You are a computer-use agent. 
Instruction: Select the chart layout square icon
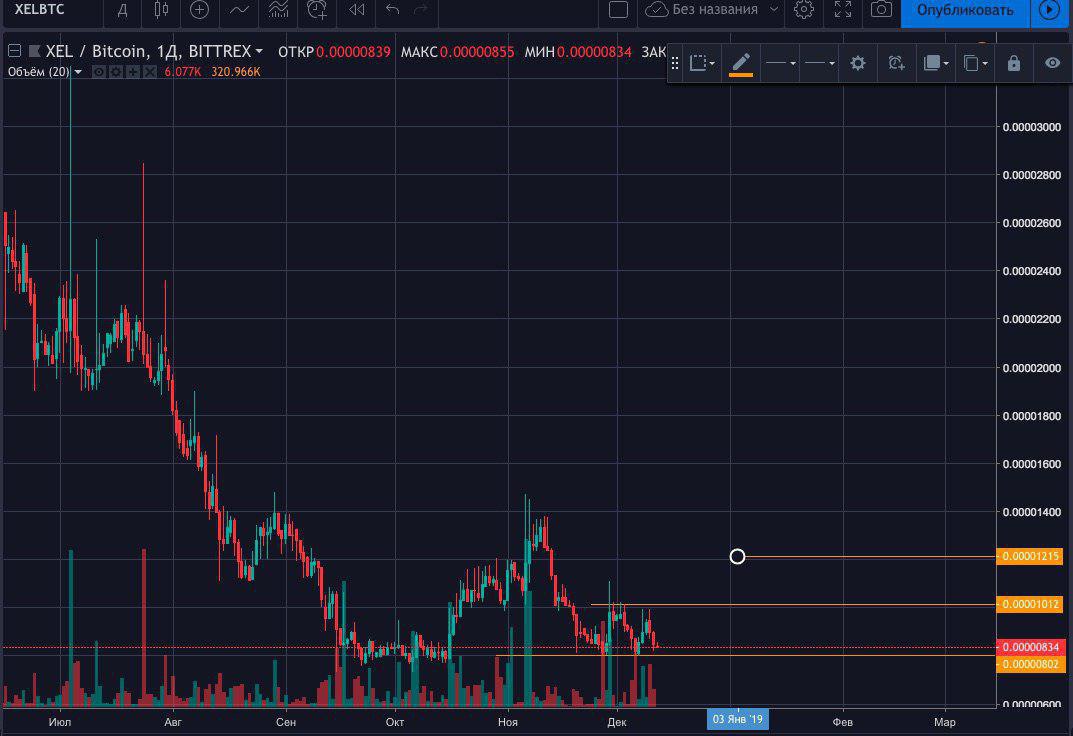point(618,10)
